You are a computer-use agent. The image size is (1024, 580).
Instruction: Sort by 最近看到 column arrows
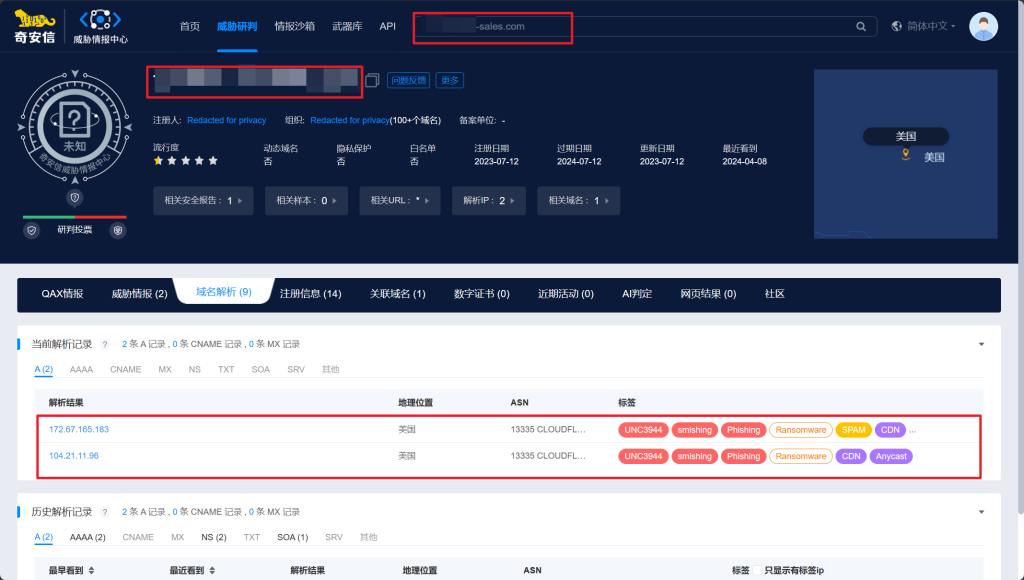[x=212, y=570]
